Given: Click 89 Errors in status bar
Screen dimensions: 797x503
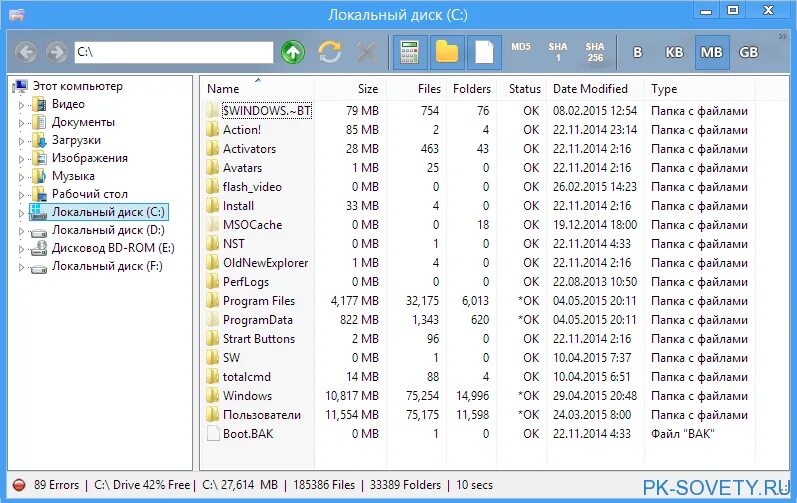Looking at the screenshot, I should tap(56, 485).
